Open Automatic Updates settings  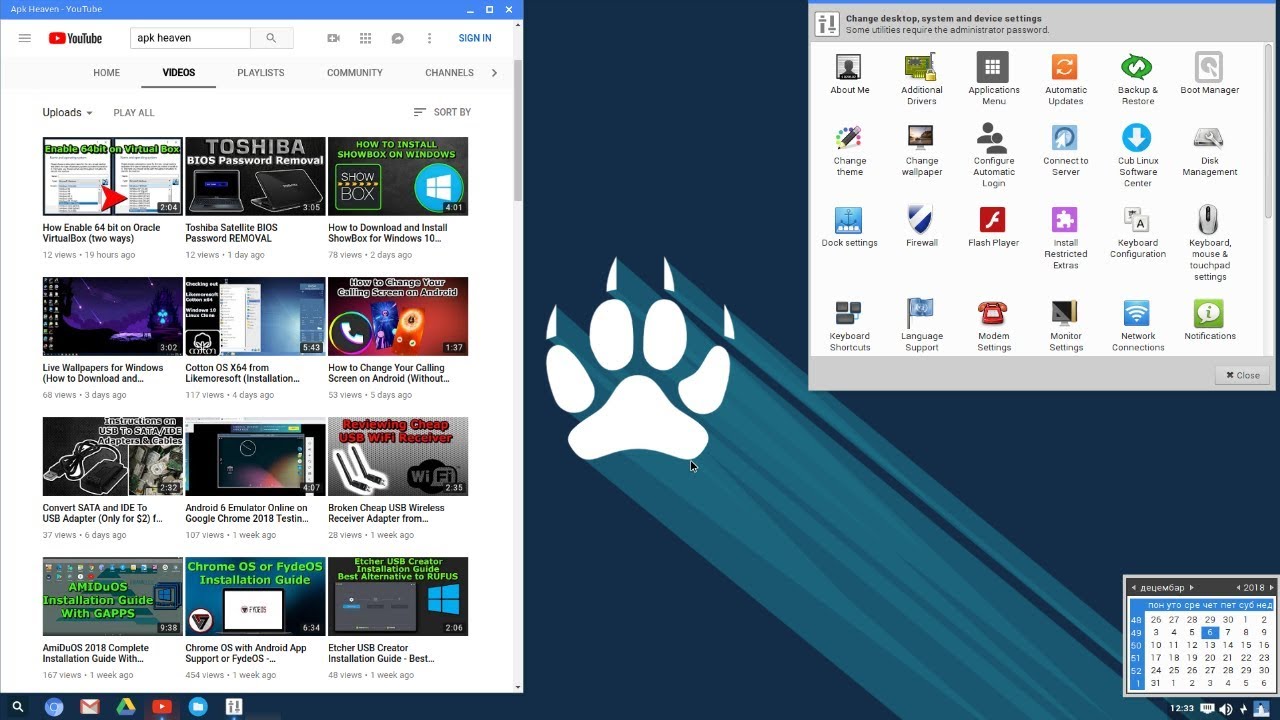click(x=1065, y=79)
